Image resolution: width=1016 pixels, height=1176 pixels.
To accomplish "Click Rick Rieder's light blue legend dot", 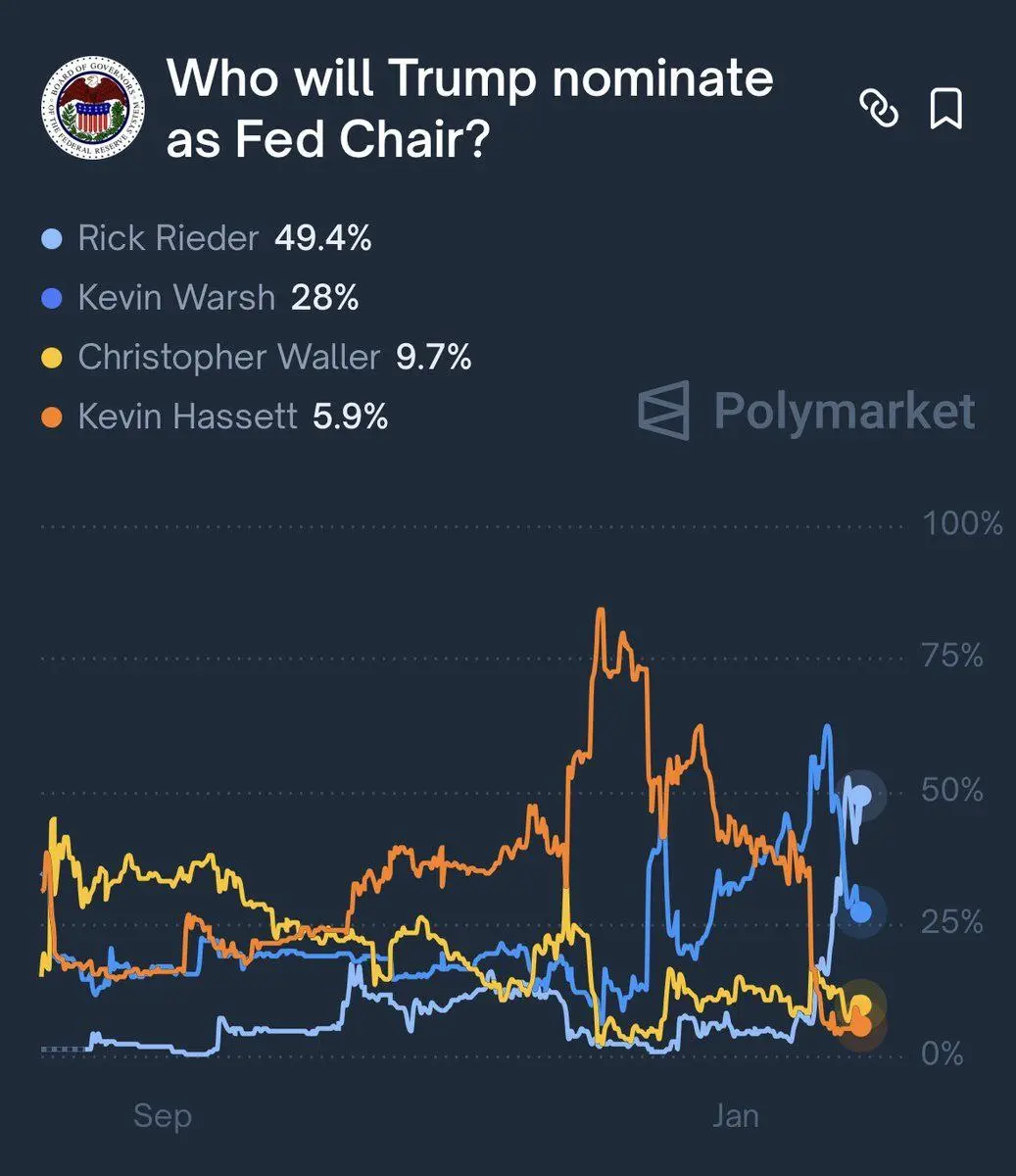I will 54,238.
